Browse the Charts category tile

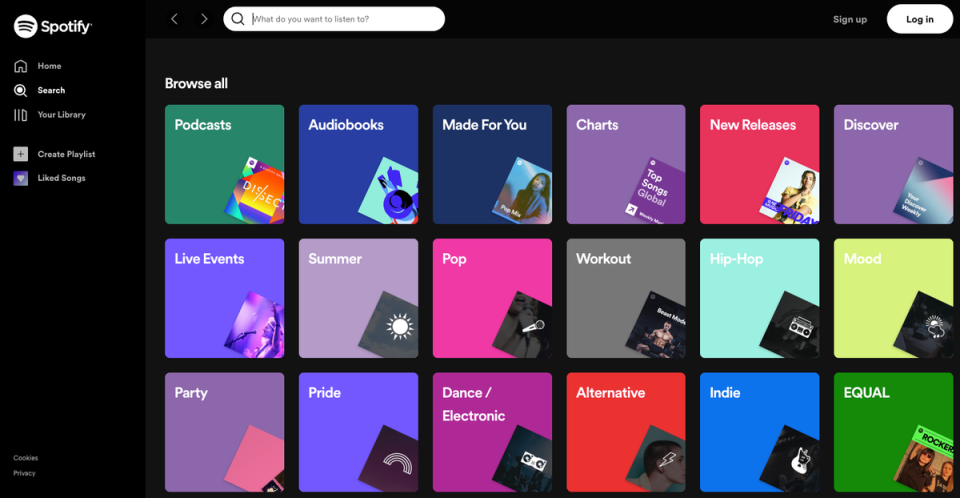626,164
